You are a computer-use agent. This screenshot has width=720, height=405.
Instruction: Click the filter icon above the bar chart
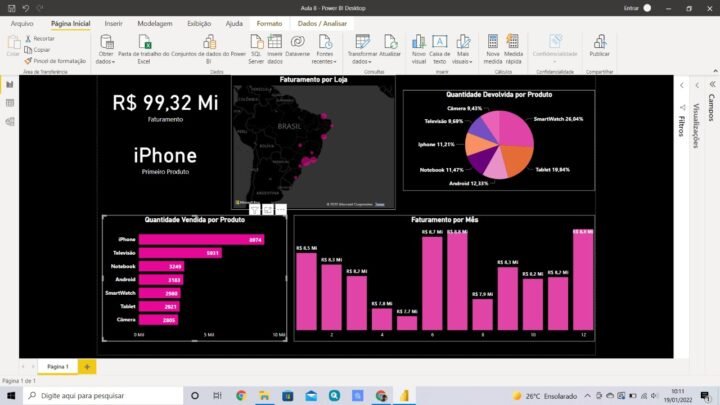pyautogui.click(x=255, y=210)
